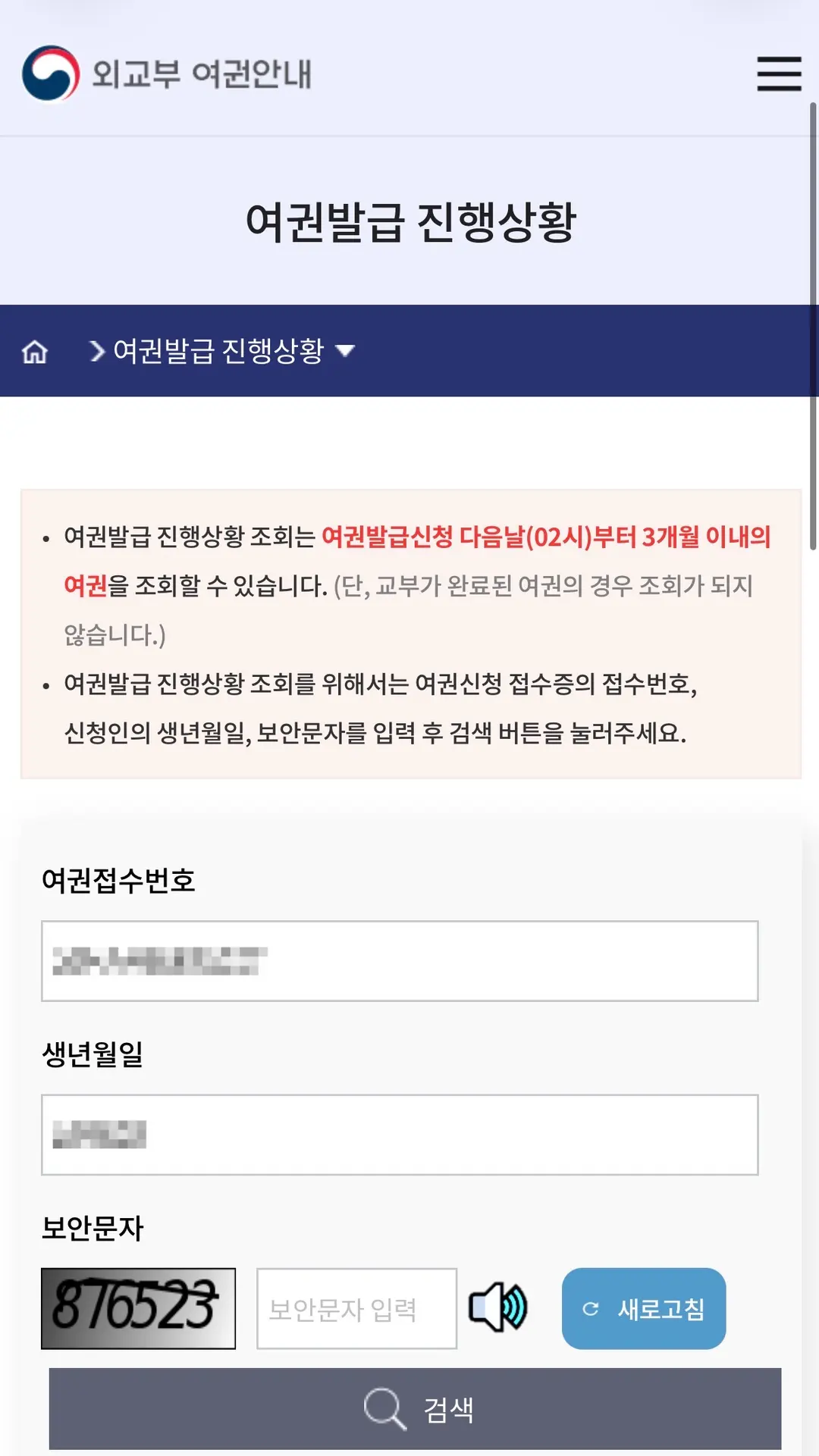Click the 여권발급 진행상황 page heading
Viewport: 819px width, 1456px height.
coord(411,223)
